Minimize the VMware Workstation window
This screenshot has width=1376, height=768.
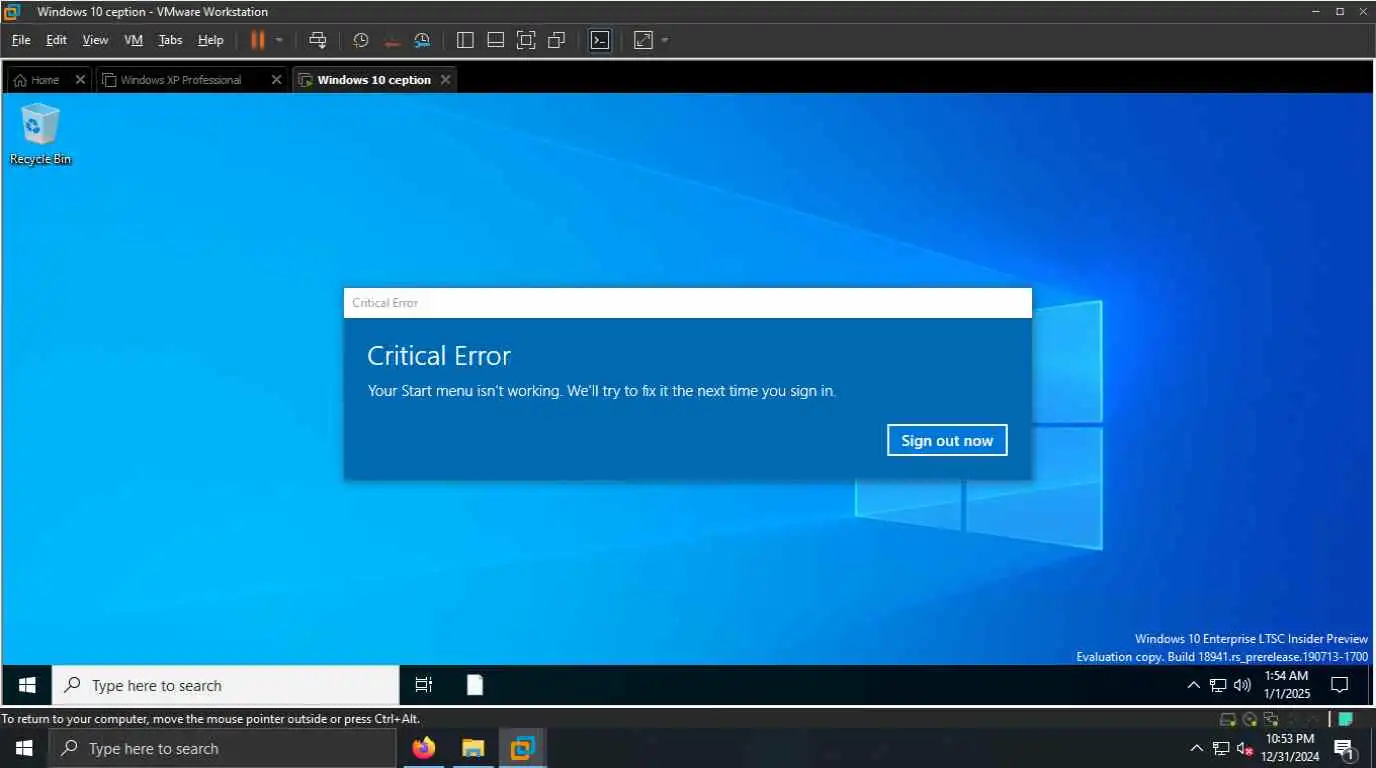pyautogui.click(x=1317, y=12)
